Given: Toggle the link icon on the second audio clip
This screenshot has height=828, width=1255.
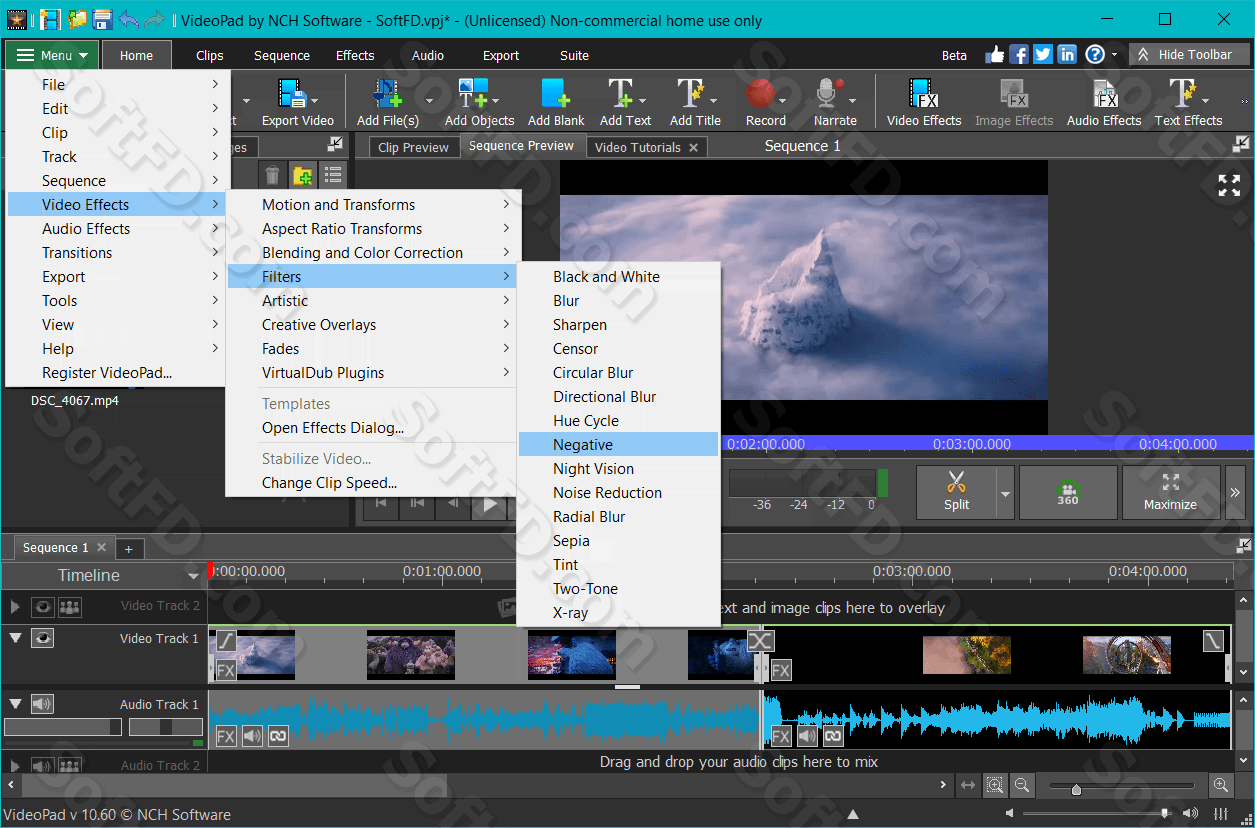Looking at the screenshot, I should pos(833,736).
